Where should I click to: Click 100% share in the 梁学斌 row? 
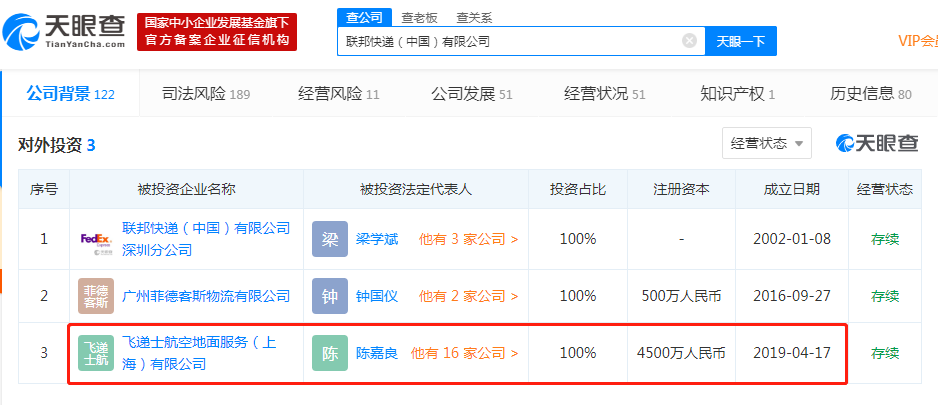[578, 239]
